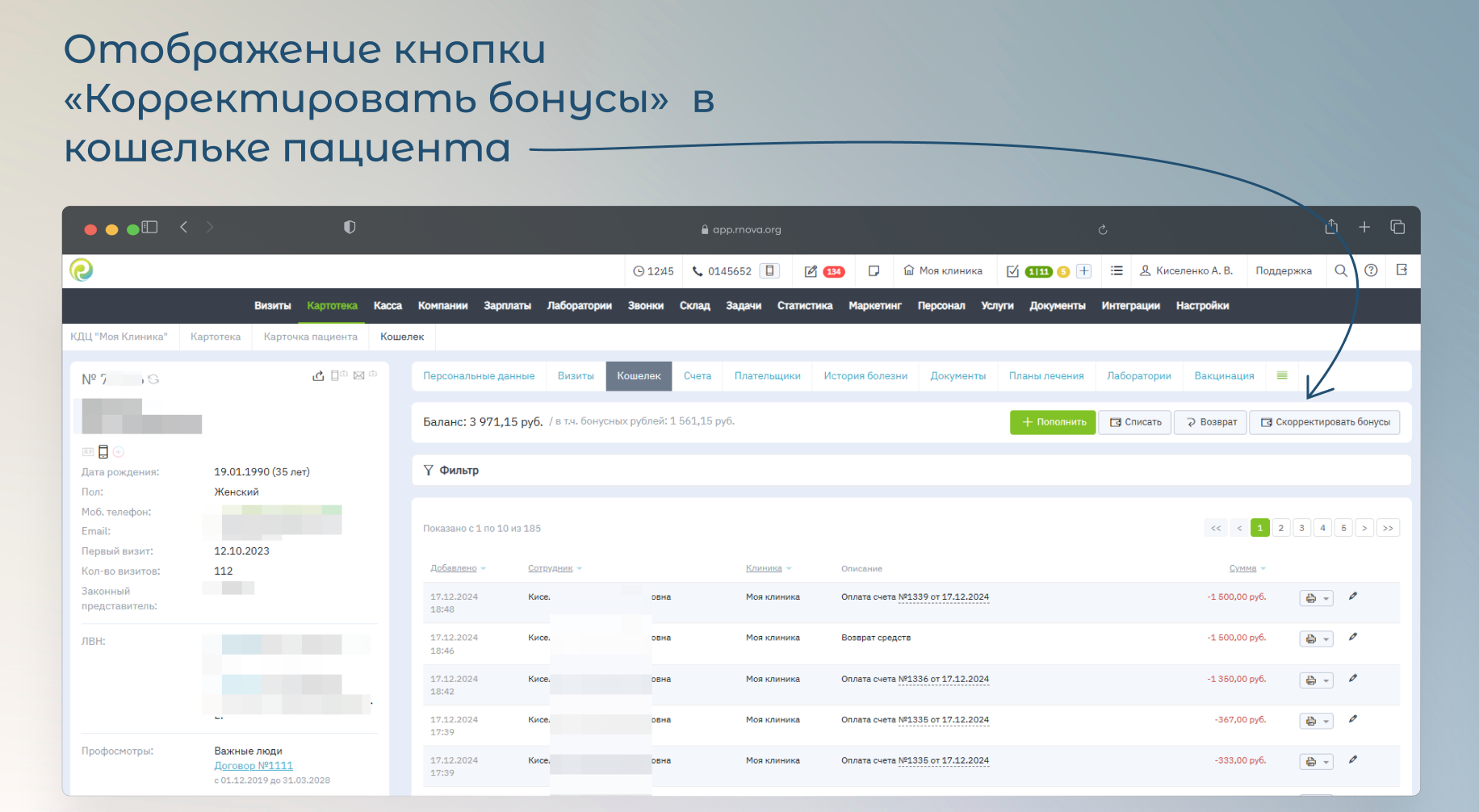Click the search magnifier icon in header

(1341, 271)
